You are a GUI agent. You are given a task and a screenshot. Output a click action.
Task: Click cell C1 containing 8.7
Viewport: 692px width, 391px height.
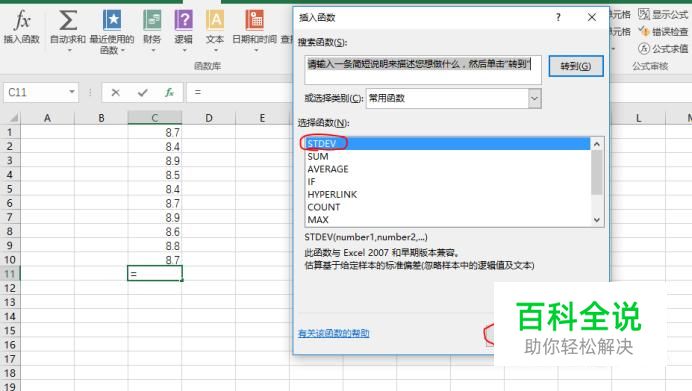pos(154,132)
